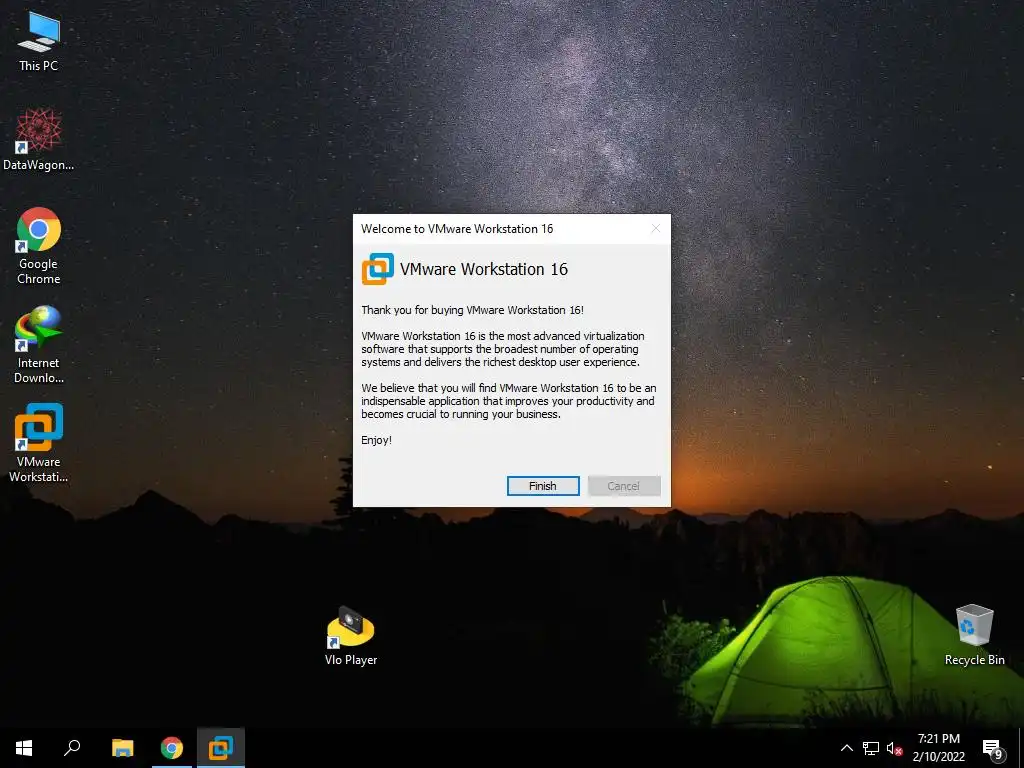
Task: Click the 'Thank you for buying VMware Workstation 16!' text
Action: pos(472,310)
